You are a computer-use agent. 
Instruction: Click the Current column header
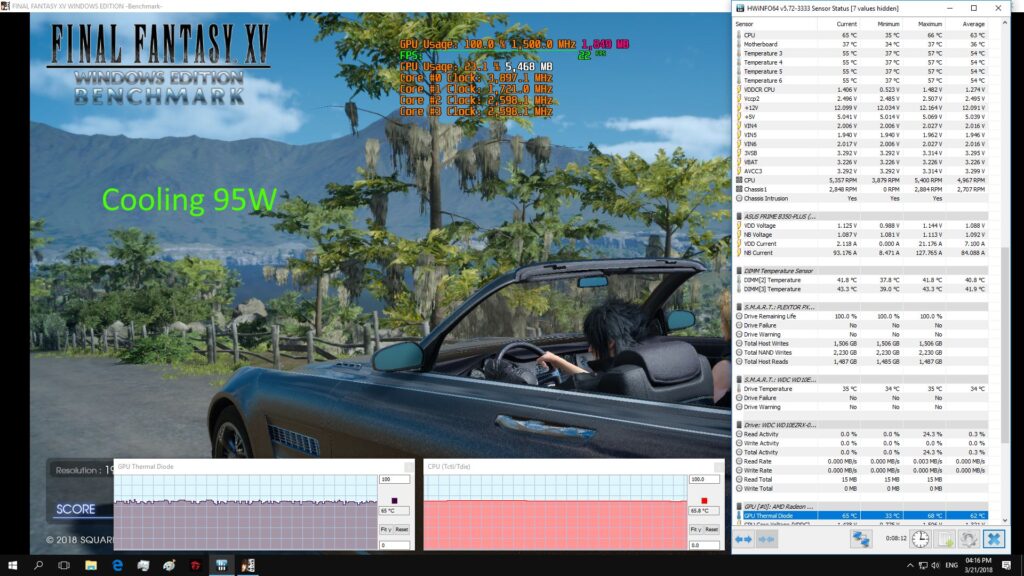tap(846, 24)
